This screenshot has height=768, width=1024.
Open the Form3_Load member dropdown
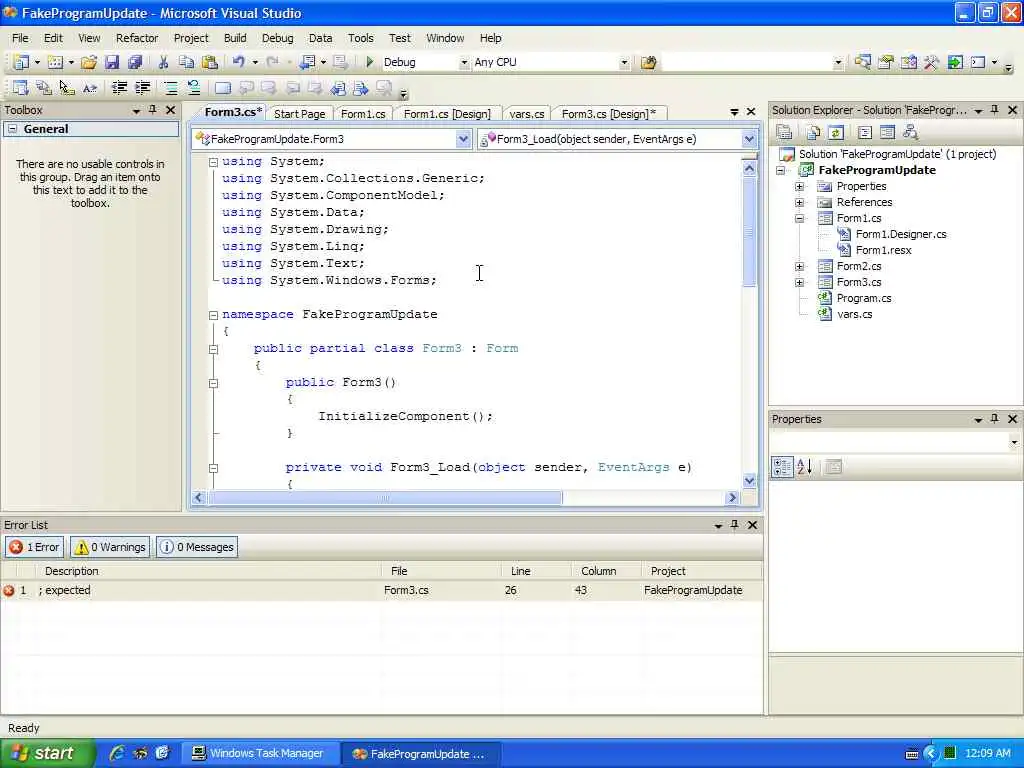pyautogui.click(x=749, y=139)
